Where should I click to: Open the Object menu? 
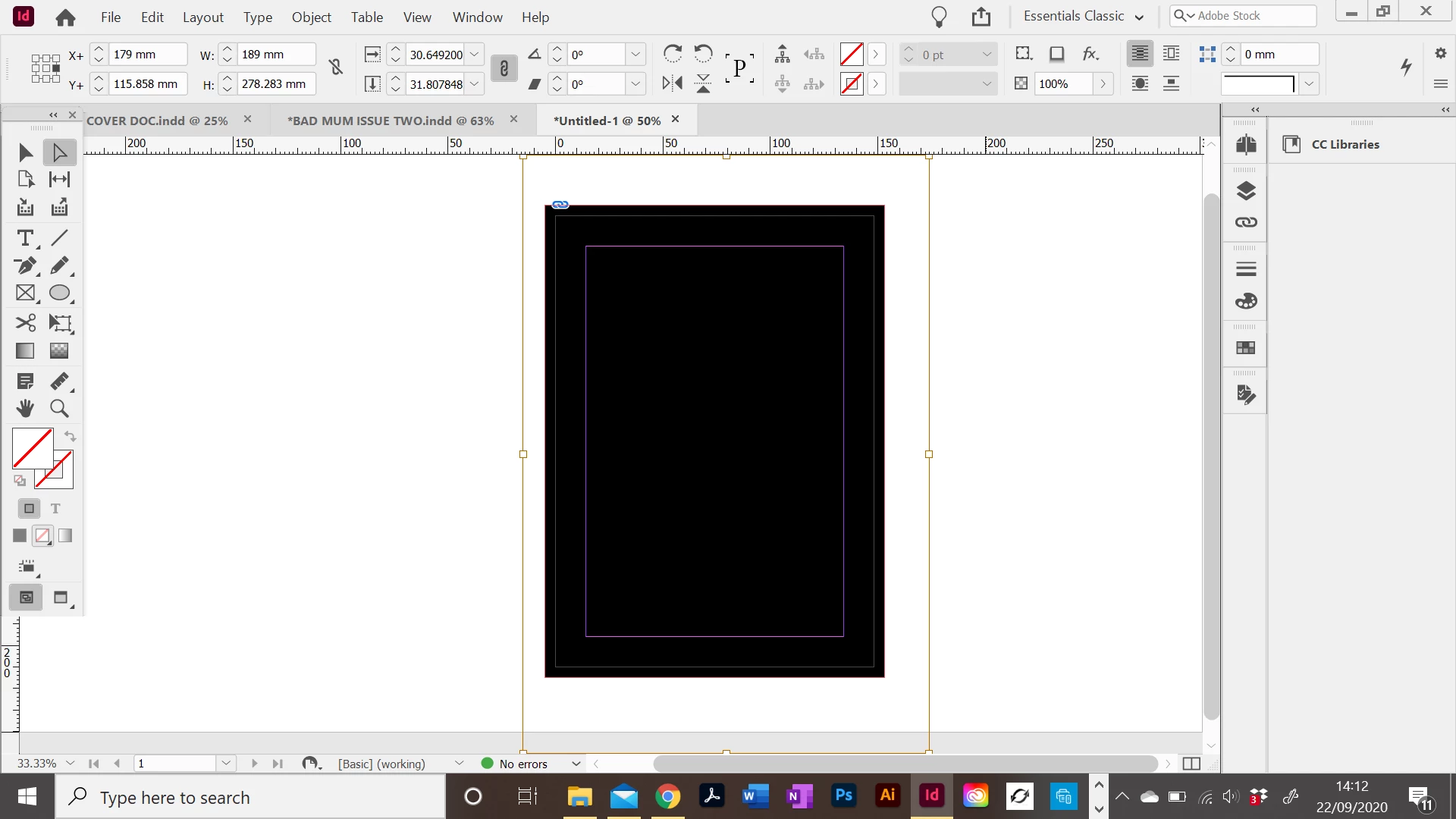(x=311, y=17)
